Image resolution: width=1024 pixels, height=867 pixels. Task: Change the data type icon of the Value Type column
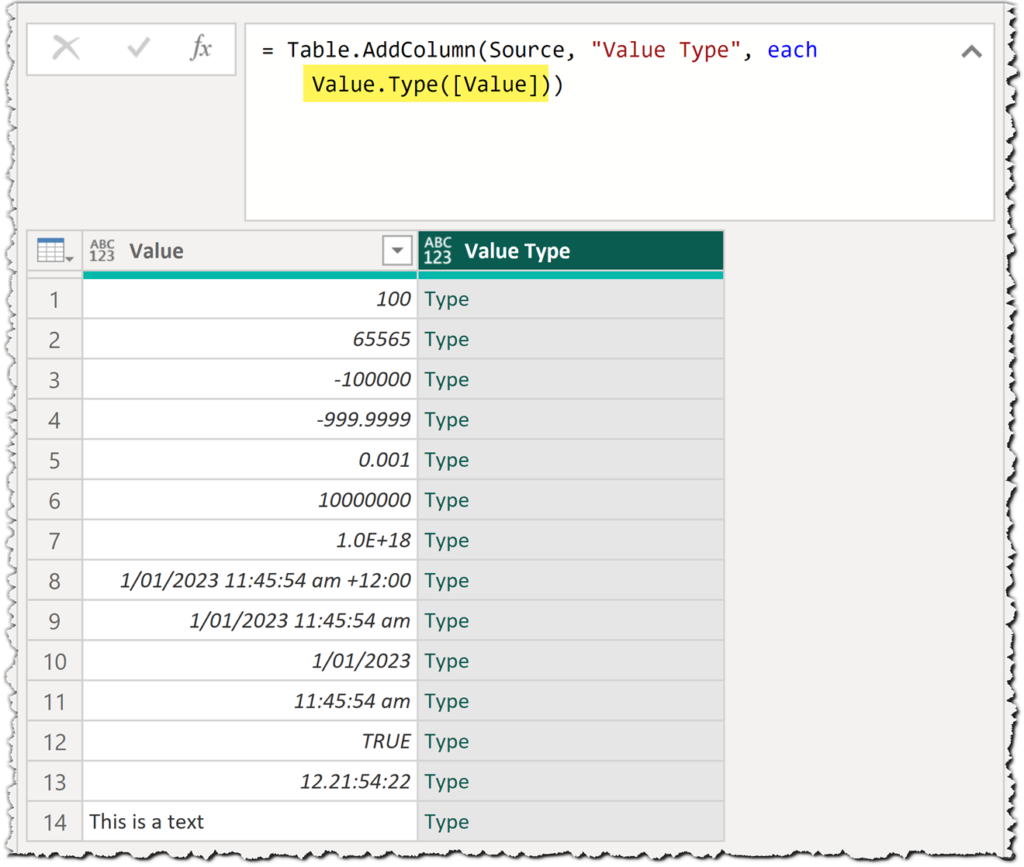tap(438, 251)
